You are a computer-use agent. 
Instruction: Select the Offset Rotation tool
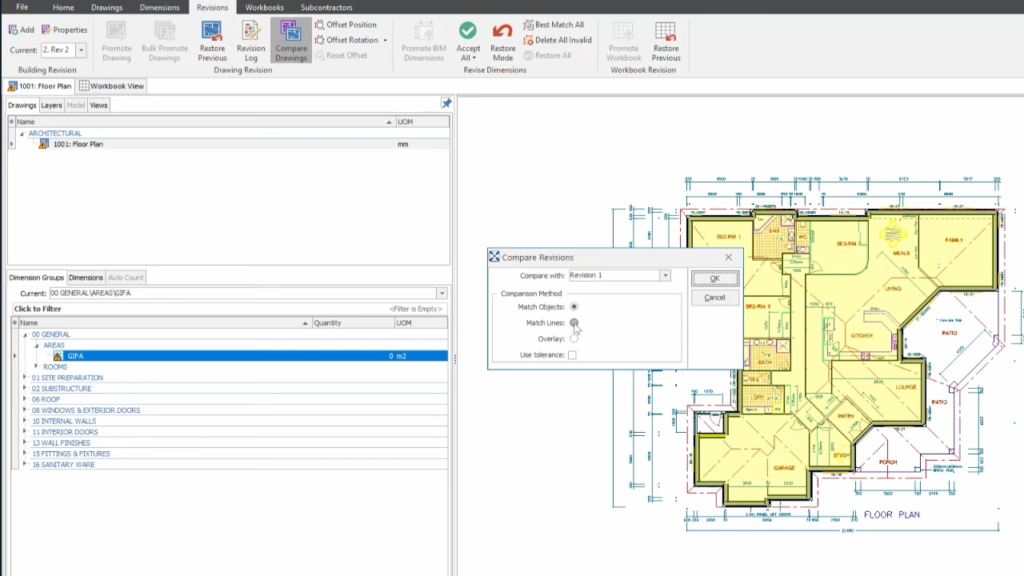(347, 40)
